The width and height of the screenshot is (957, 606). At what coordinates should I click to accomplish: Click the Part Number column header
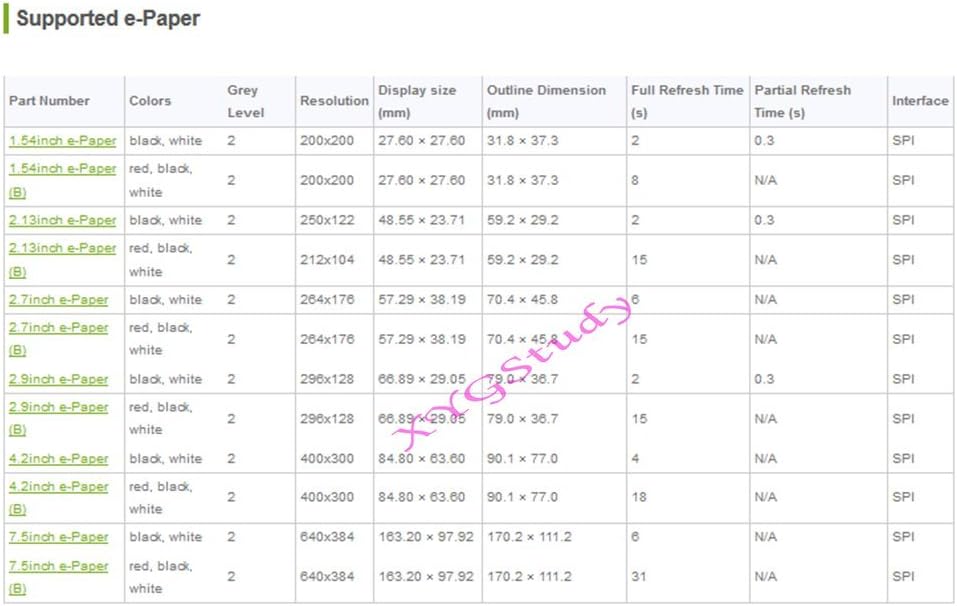click(x=49, y=101)
